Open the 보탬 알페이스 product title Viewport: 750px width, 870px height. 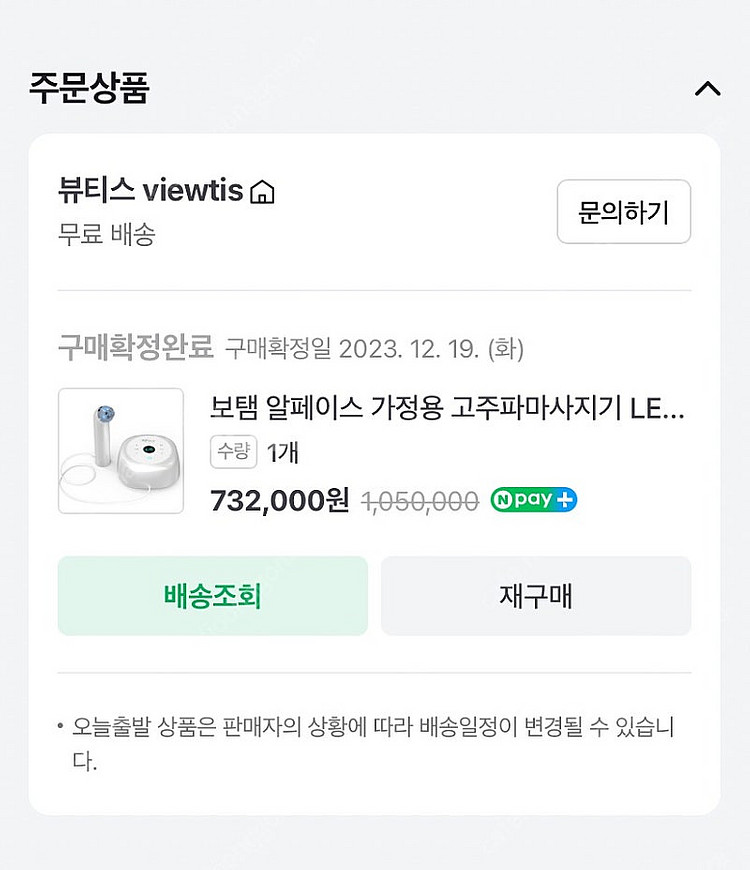pyautogui.click(x=447, y=408)
